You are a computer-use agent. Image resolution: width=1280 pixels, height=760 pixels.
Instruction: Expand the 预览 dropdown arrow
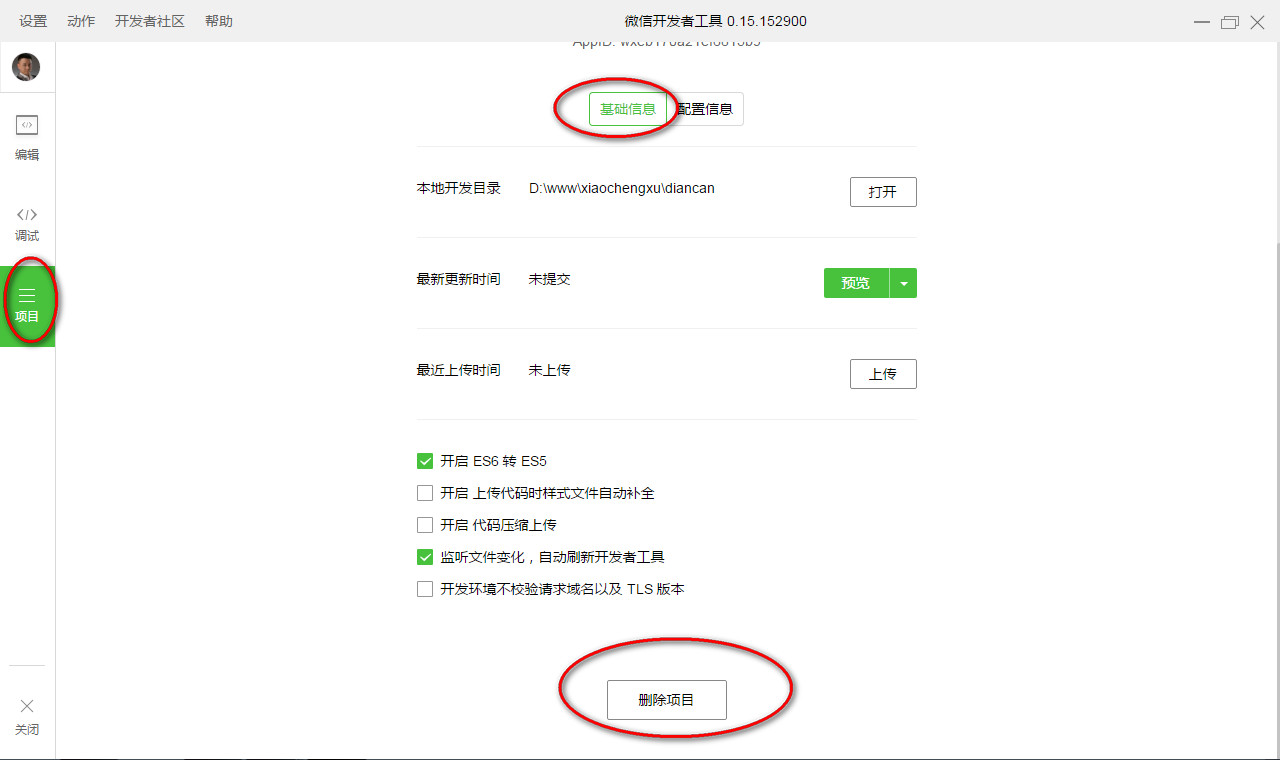903,283
